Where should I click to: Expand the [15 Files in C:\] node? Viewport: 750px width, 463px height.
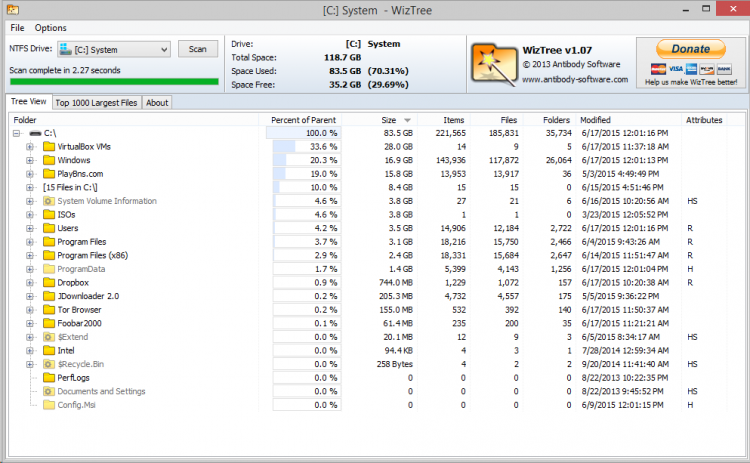[30, 187]
